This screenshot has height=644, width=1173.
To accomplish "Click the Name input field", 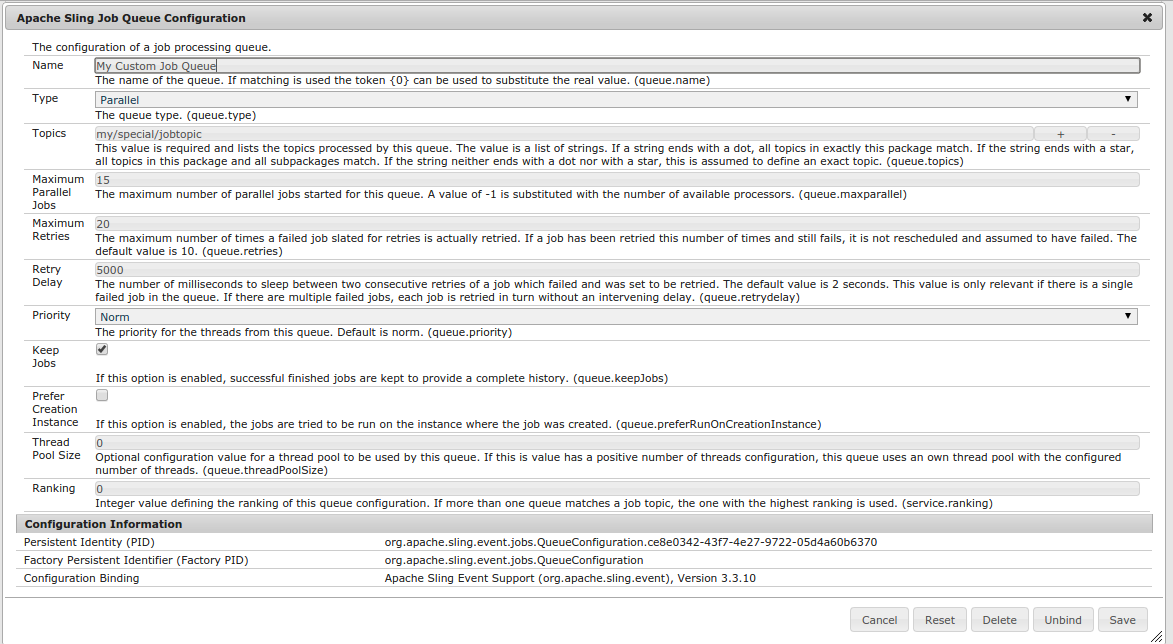I will (x=617, y=66).
